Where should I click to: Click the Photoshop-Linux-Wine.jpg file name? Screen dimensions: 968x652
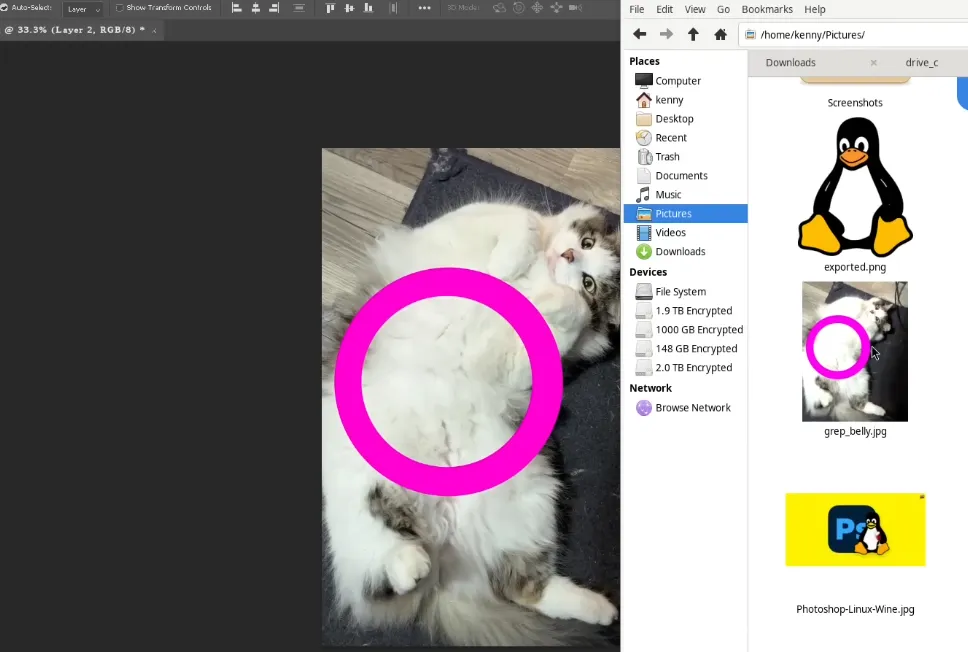(x=855, y=609)
